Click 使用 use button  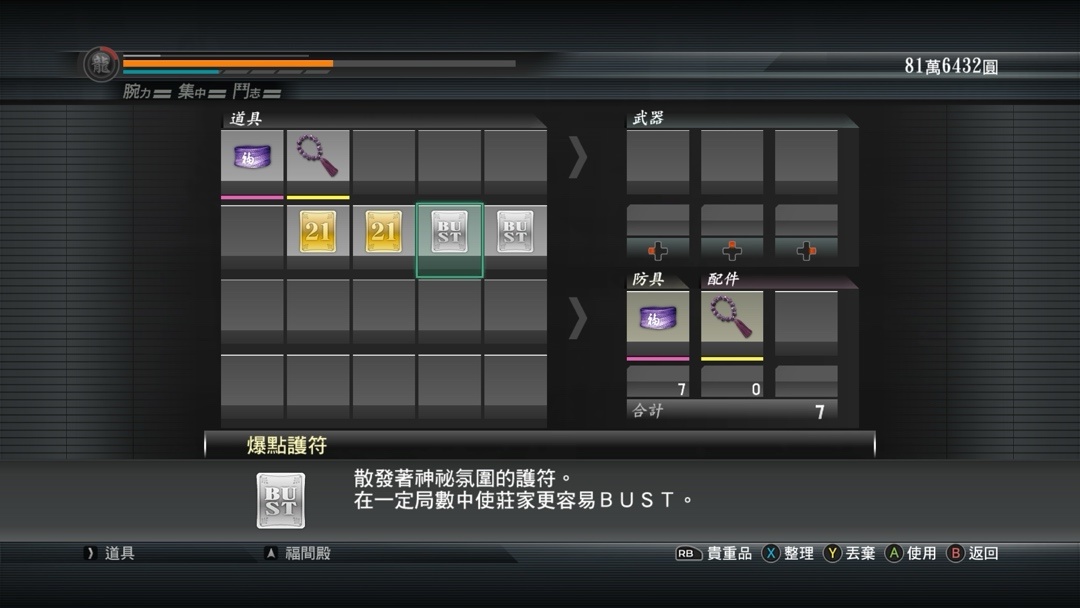[x=911, y=553]
